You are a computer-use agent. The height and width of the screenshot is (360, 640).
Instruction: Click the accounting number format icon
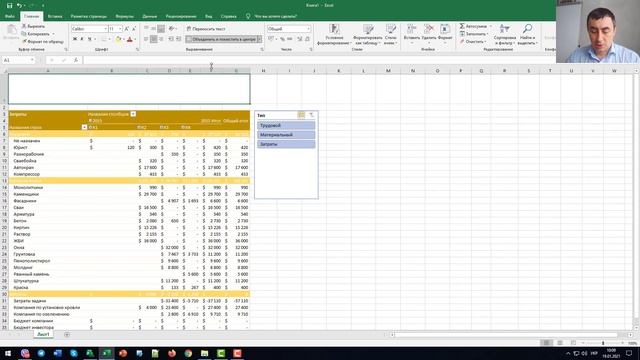pyautogui.click(x=271, y=39)
